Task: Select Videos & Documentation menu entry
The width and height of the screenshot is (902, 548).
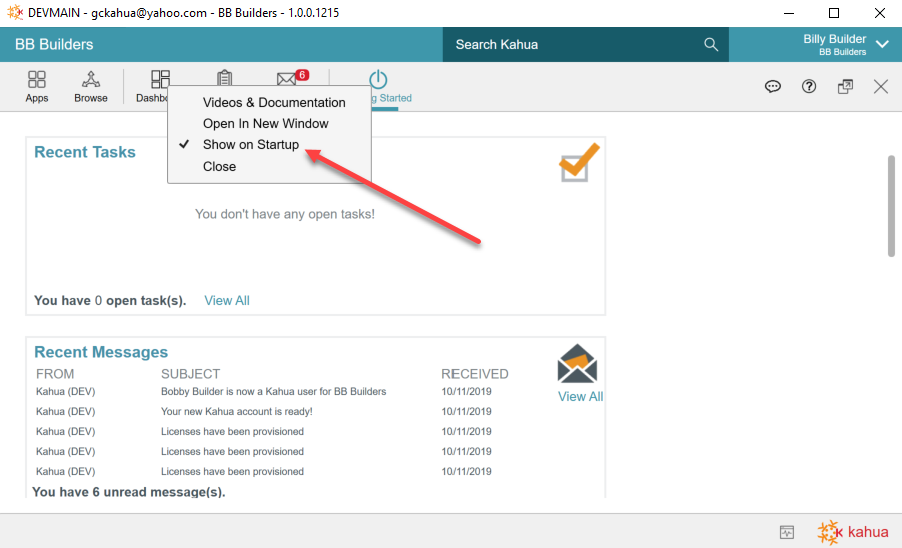Action: (x=274, y=102)
